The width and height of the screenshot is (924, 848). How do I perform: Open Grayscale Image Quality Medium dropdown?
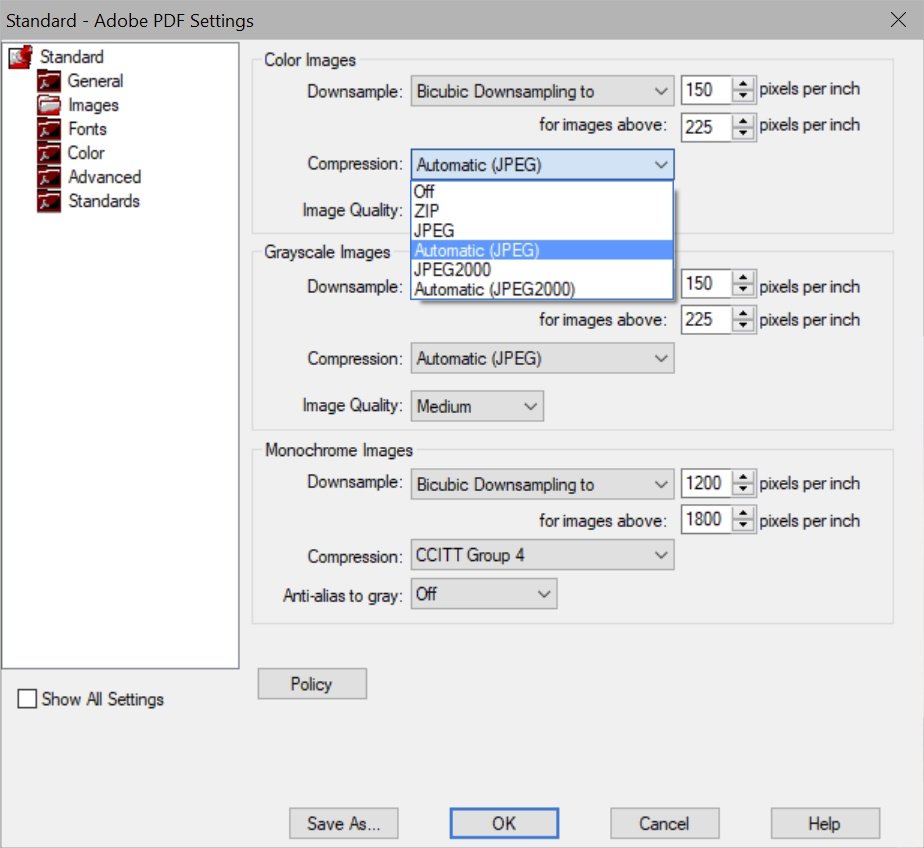tap(477, 406)
